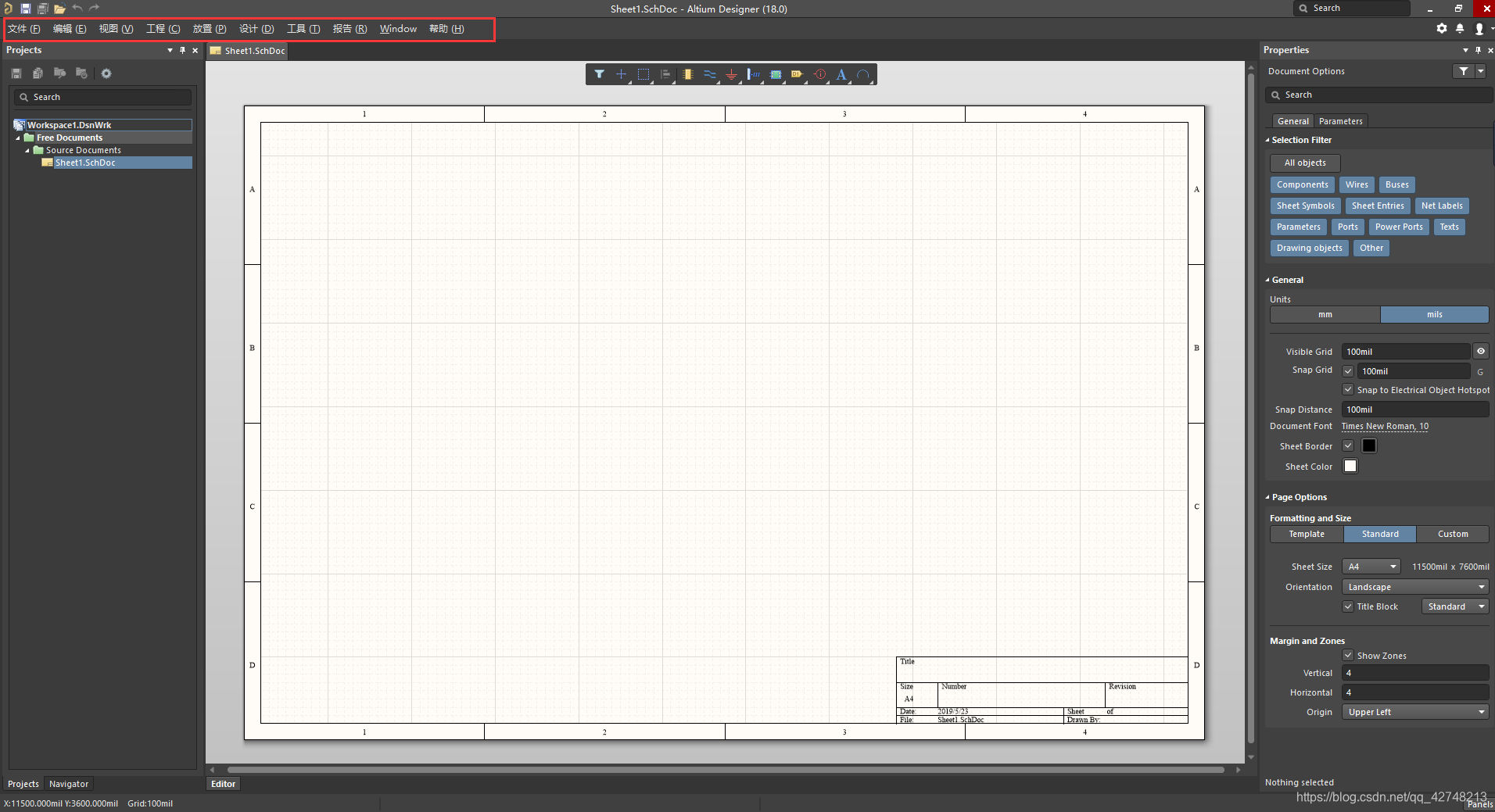
Task: Uncheck the Show Zones option
Action: tap(1348, 656)
